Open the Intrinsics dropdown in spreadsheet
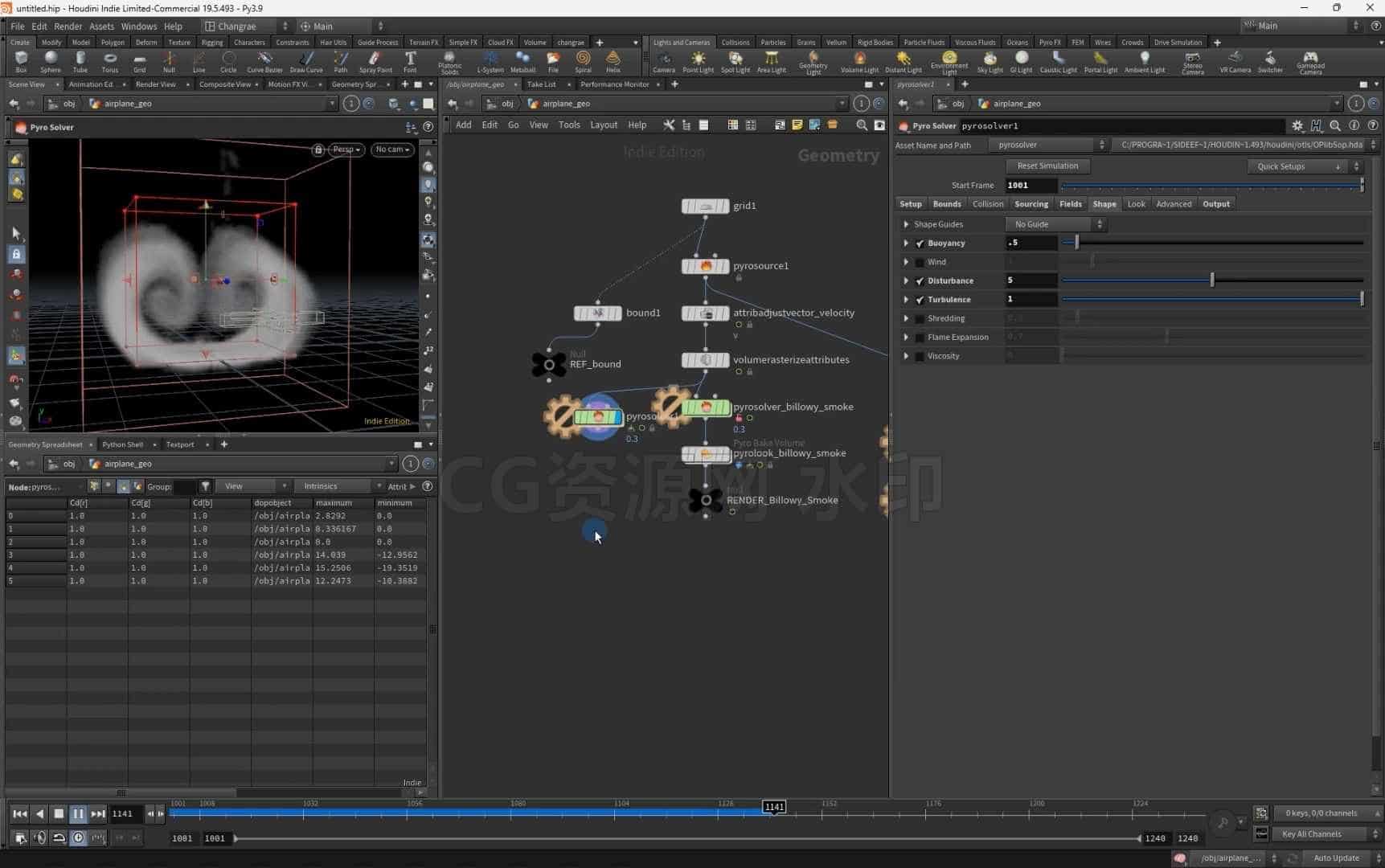This screenshot has width=1385, height=868. pos(338,487)
